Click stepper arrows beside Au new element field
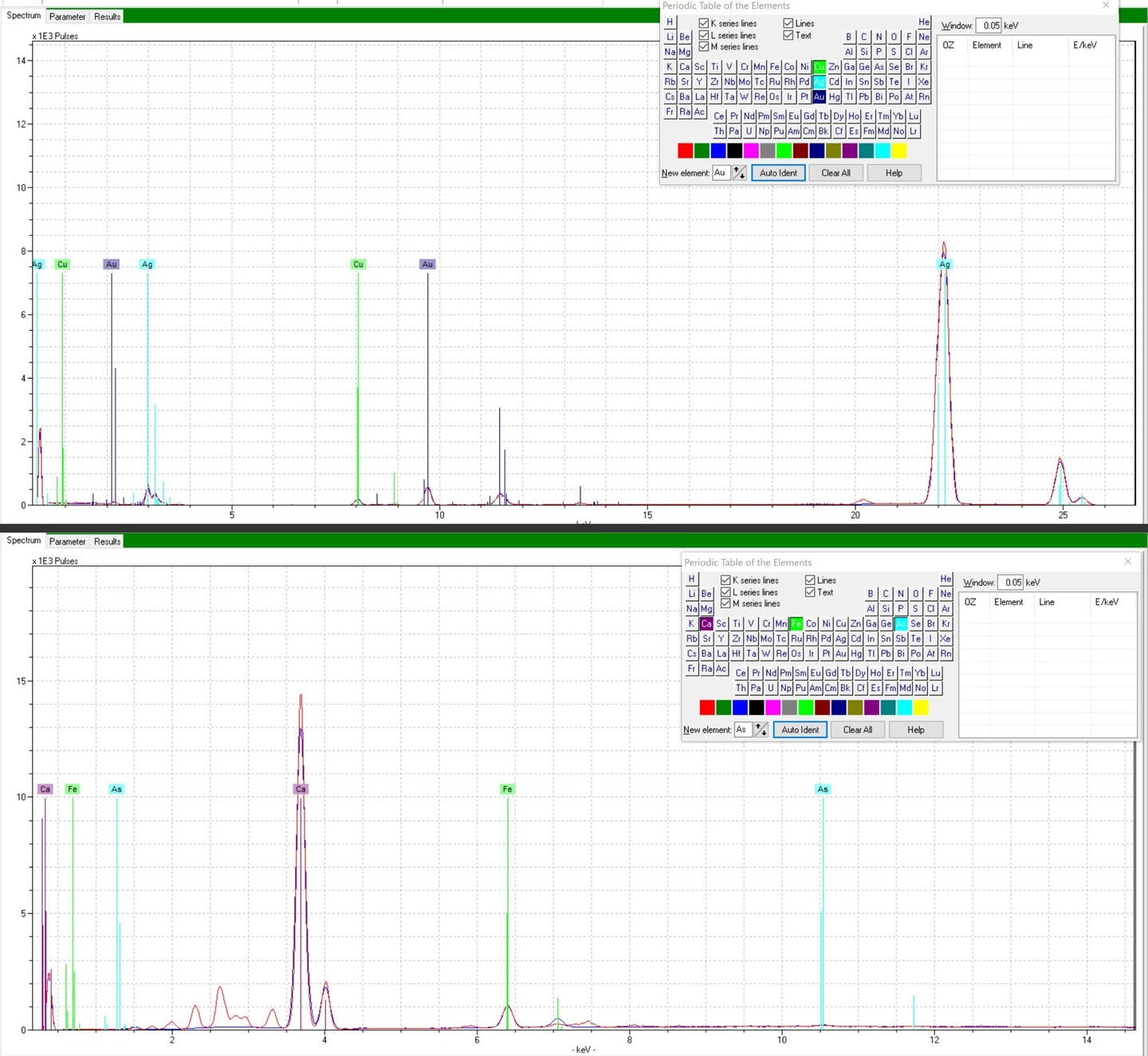The height and width of the screenshot is (1056, 1148). click(739, 173)
